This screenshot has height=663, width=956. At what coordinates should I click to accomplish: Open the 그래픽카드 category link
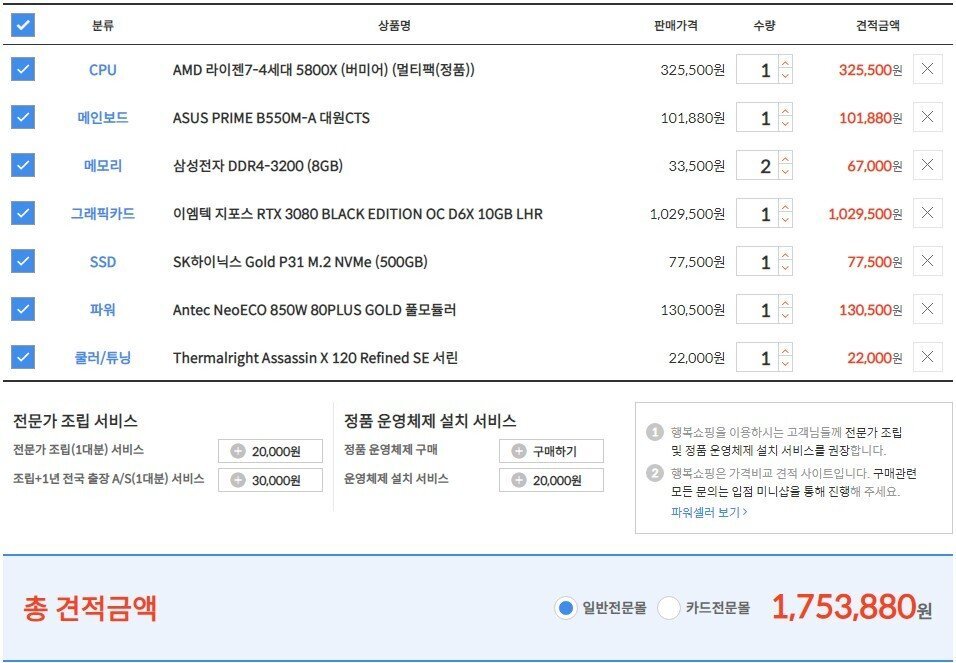(102, 213)
